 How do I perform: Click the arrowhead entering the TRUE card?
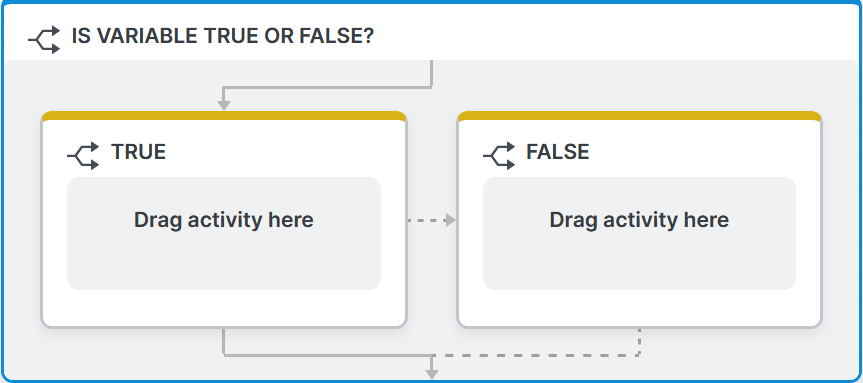pos(223,105)
